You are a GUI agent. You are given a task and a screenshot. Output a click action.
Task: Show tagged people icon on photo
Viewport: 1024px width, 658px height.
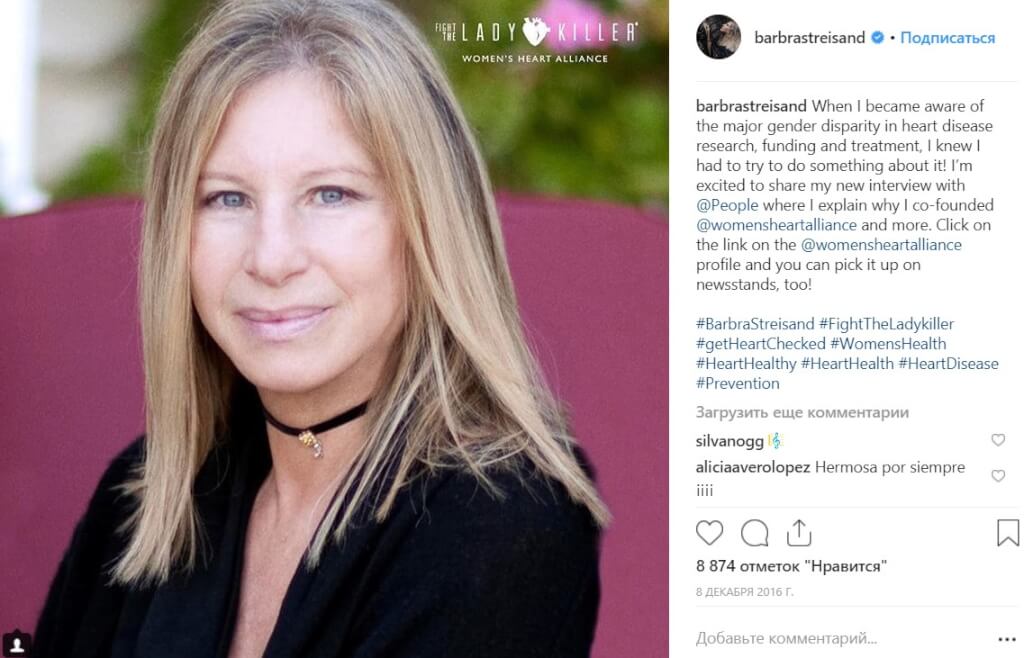pyautogui.click(x=16, y=644)
